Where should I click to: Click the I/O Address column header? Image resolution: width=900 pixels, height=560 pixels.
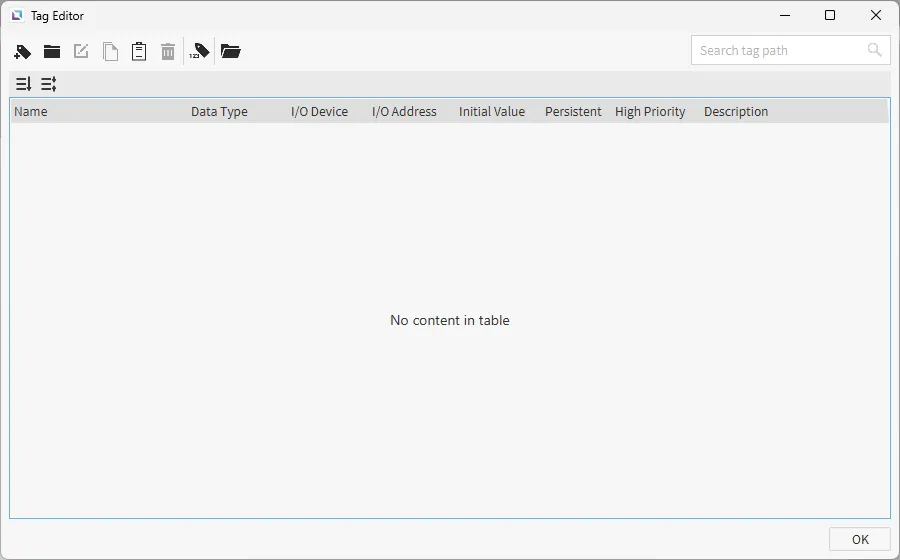pyautogui.click(x=404, y=112)
